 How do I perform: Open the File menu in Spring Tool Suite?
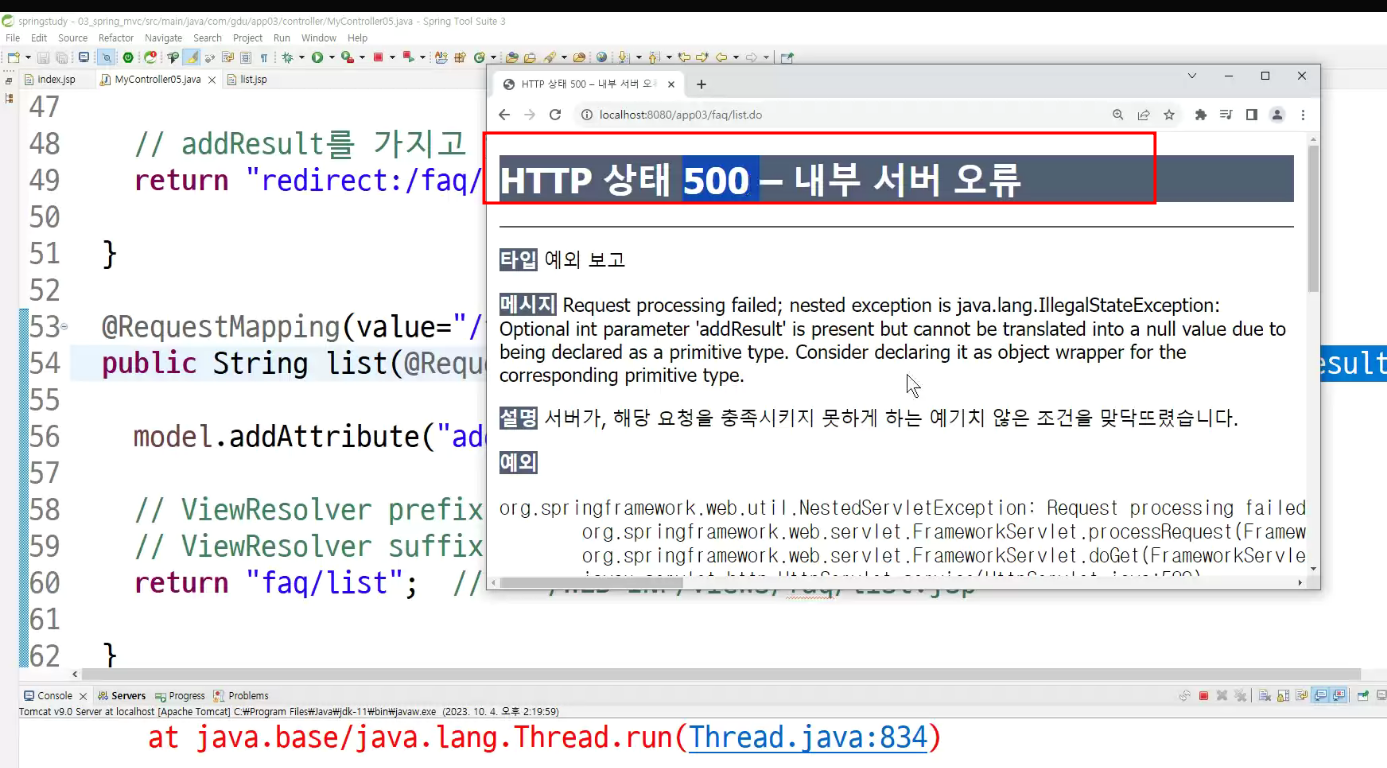point(13,38)
